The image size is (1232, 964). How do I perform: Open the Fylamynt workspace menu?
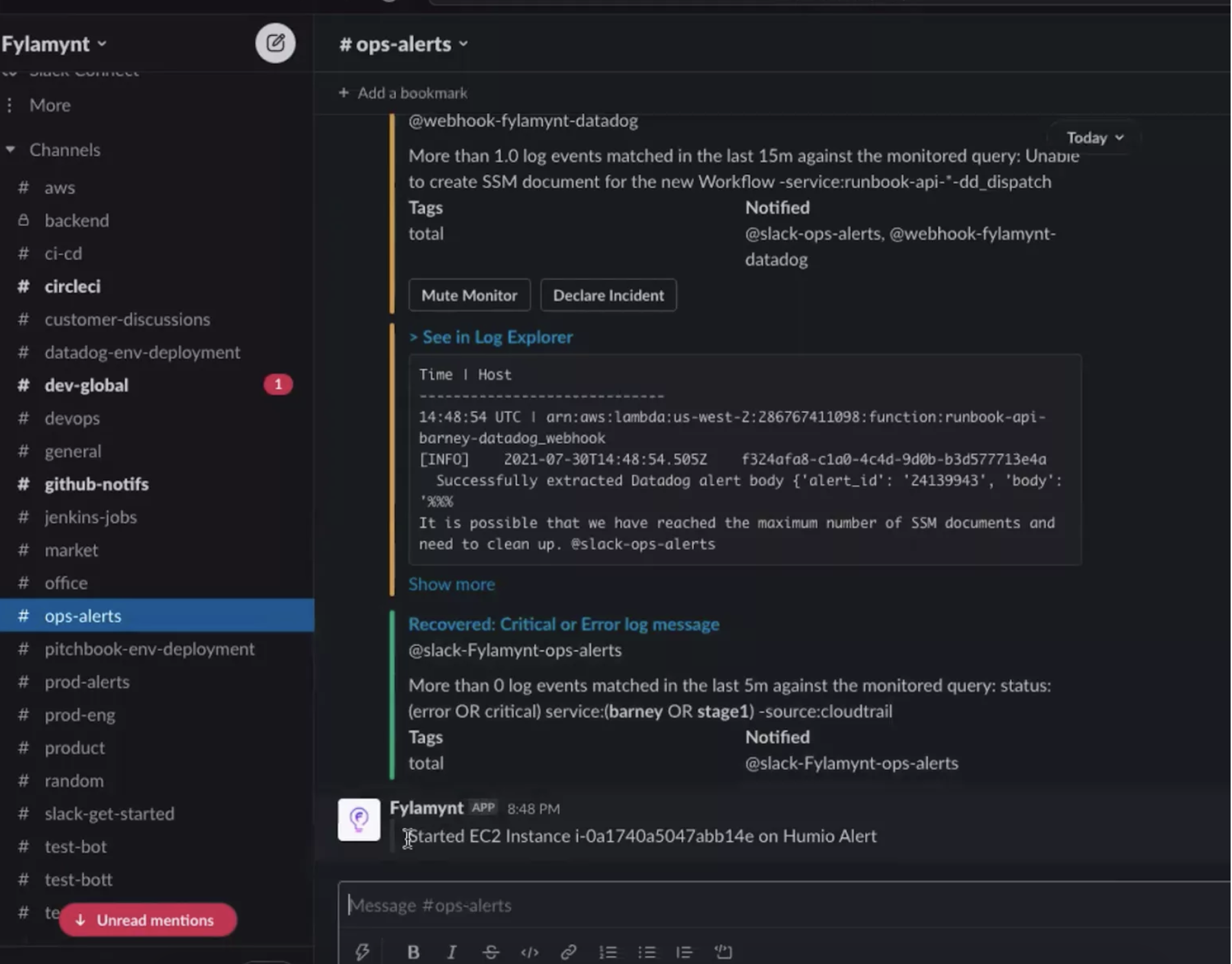pyautogui.click(x=54, y=44)
